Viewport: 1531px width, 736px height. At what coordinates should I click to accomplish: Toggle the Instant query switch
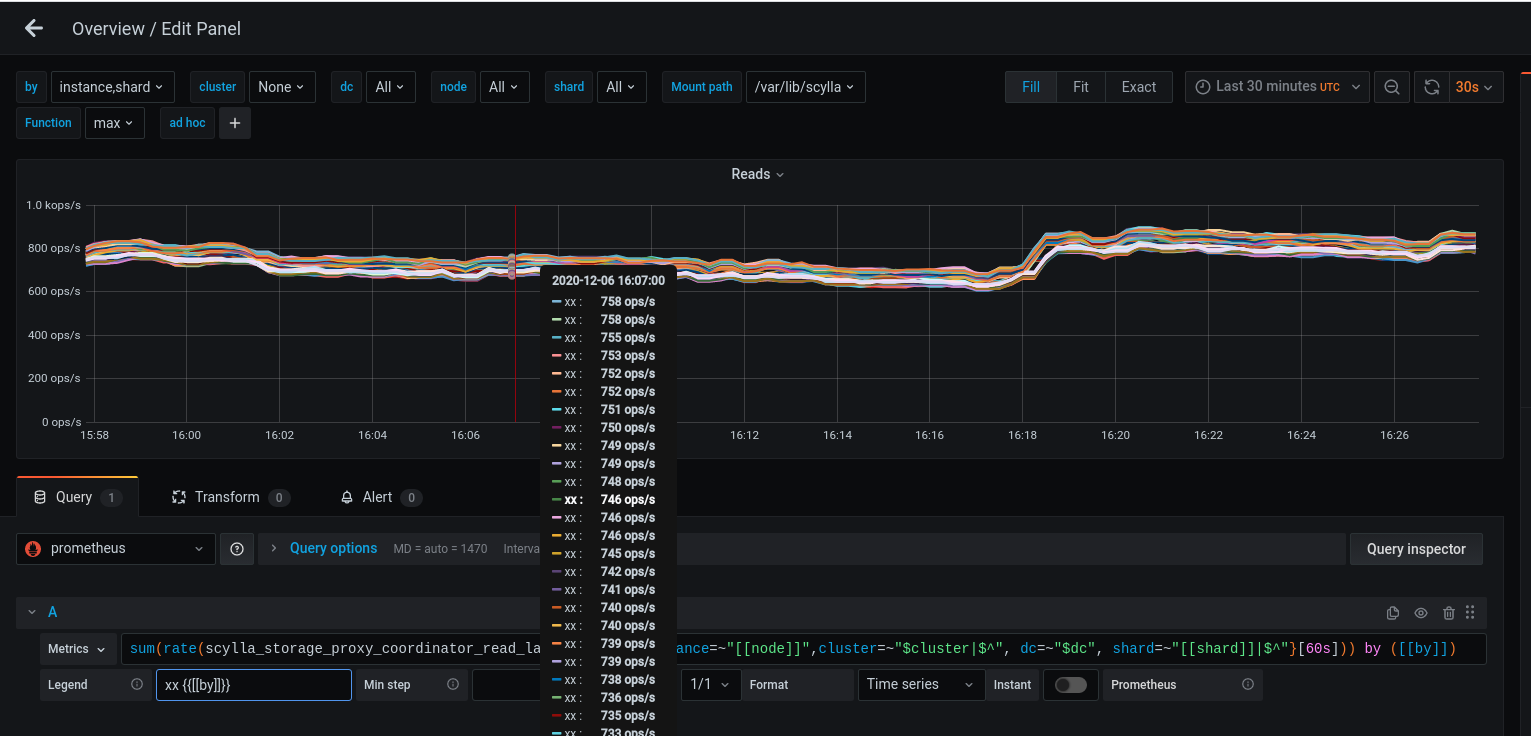(x=1070, y=685)
